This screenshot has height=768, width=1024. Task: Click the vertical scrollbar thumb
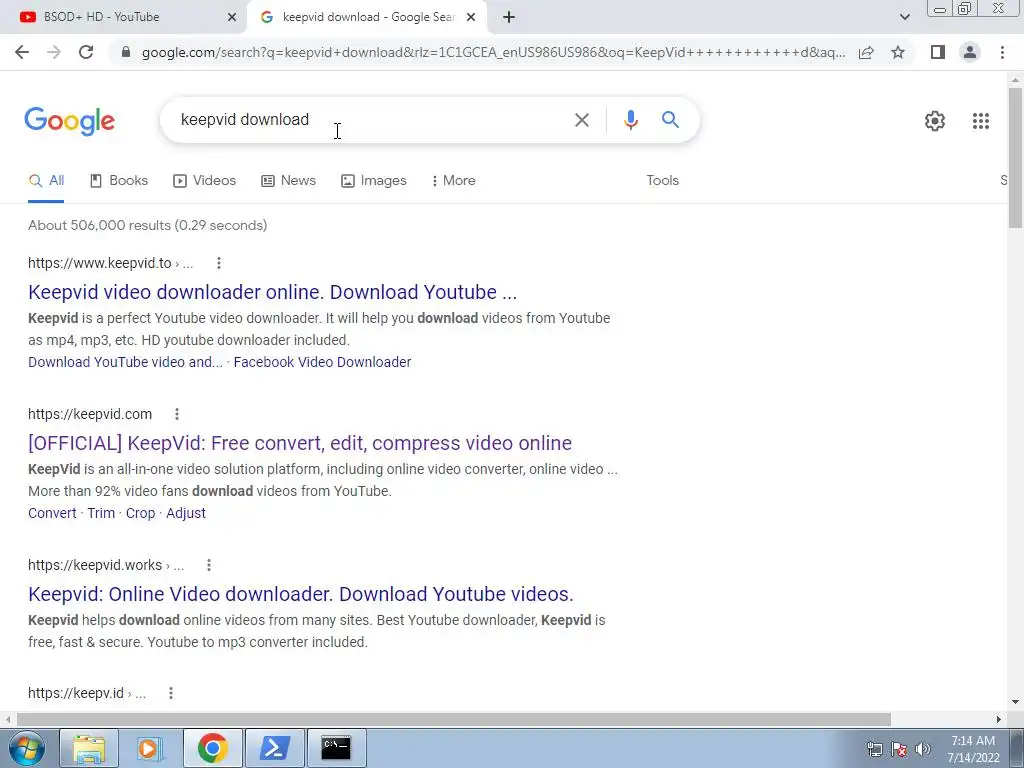(x=1015, y=157)
